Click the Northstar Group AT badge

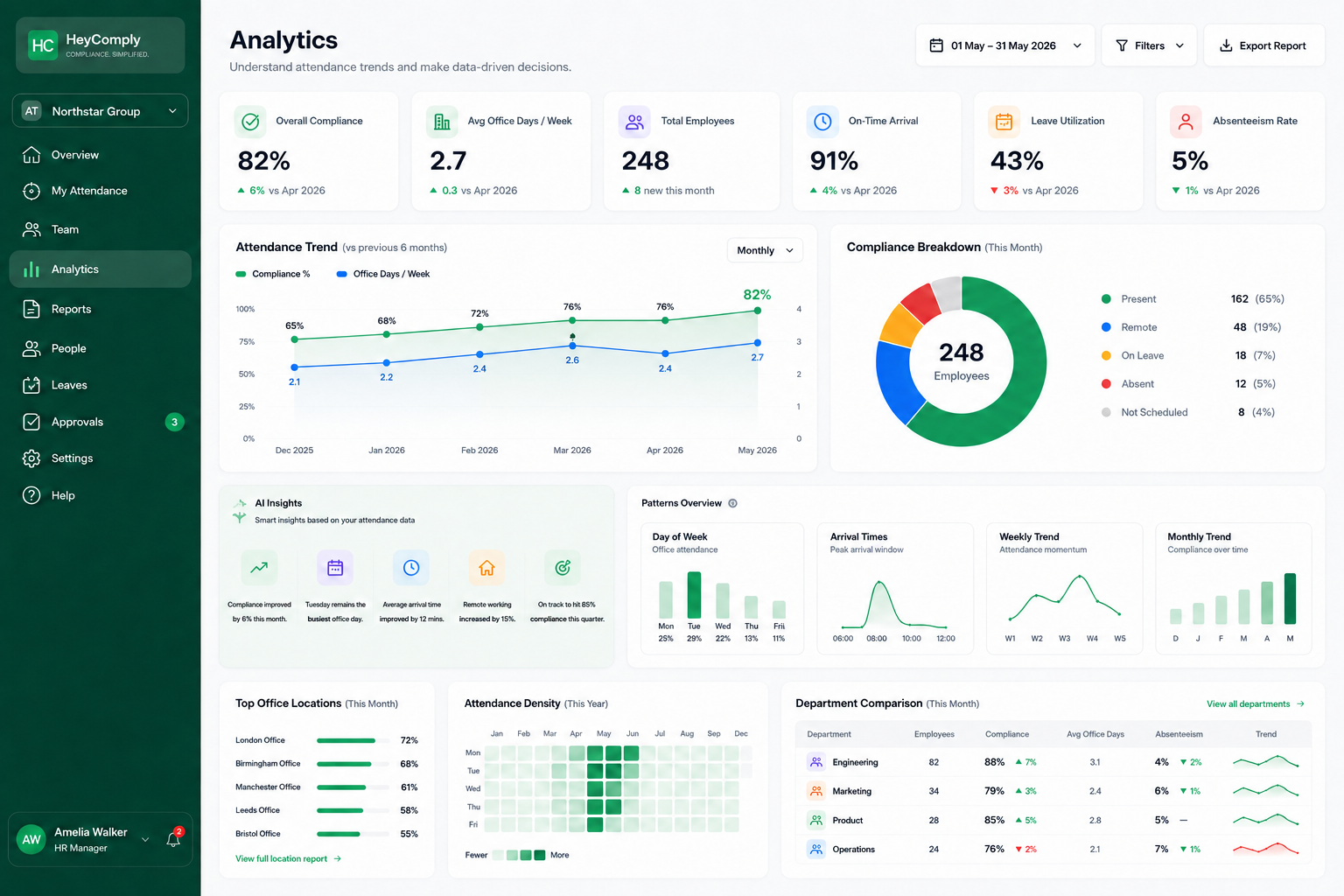tap(31, 111)
